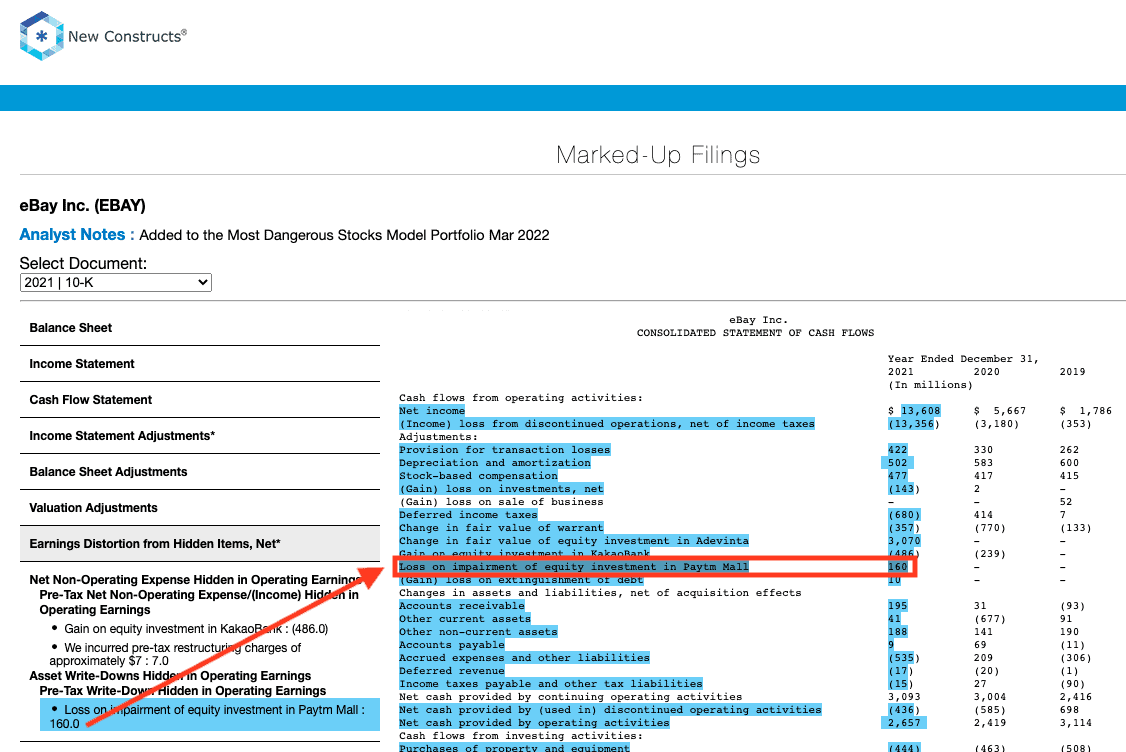Open the Income Statement section
The width and height of the screenshot is (1126, 752).
[x=82, y=364]
